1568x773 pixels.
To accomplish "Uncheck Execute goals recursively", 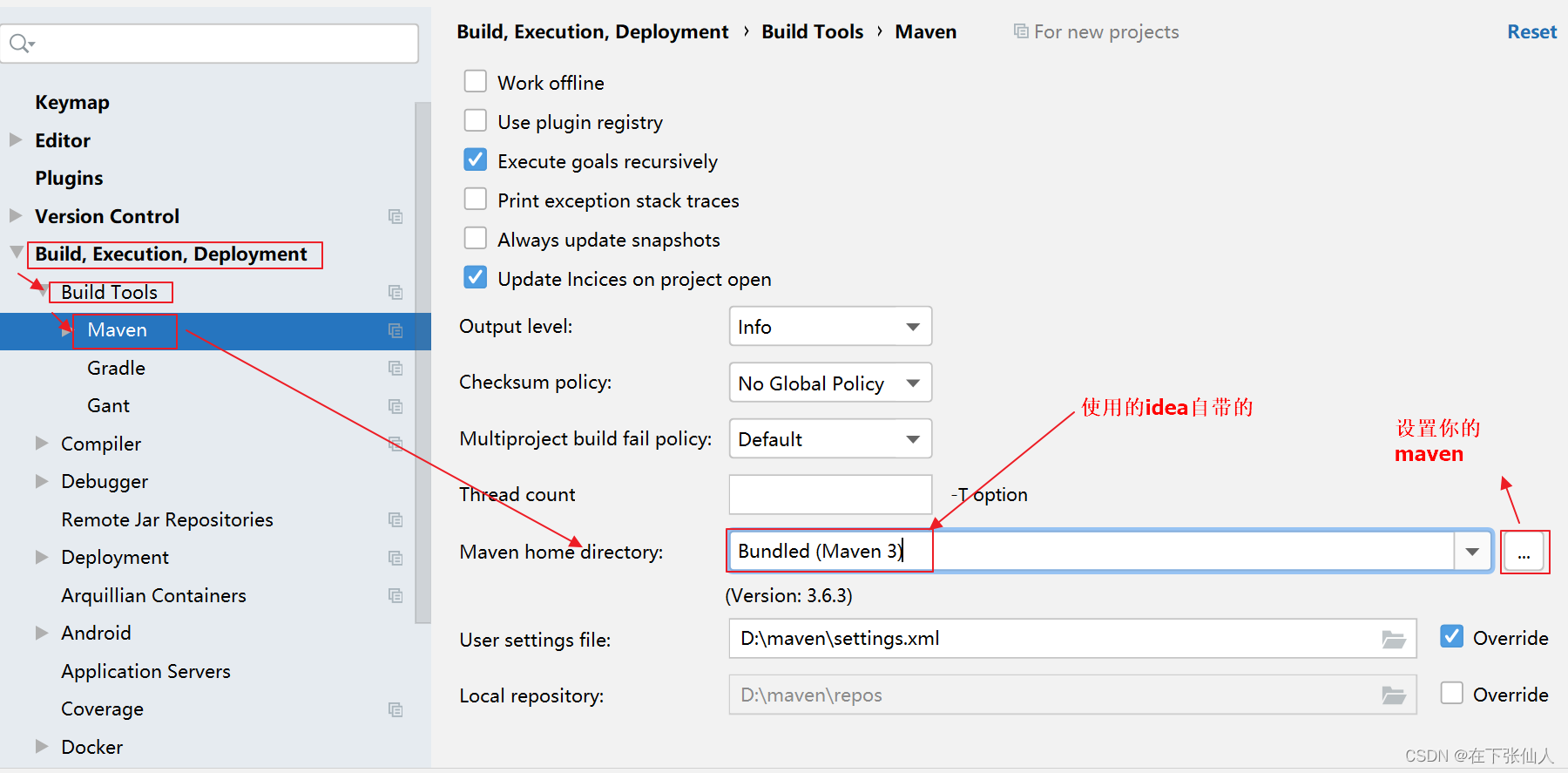I will click(x=476, y=159).
